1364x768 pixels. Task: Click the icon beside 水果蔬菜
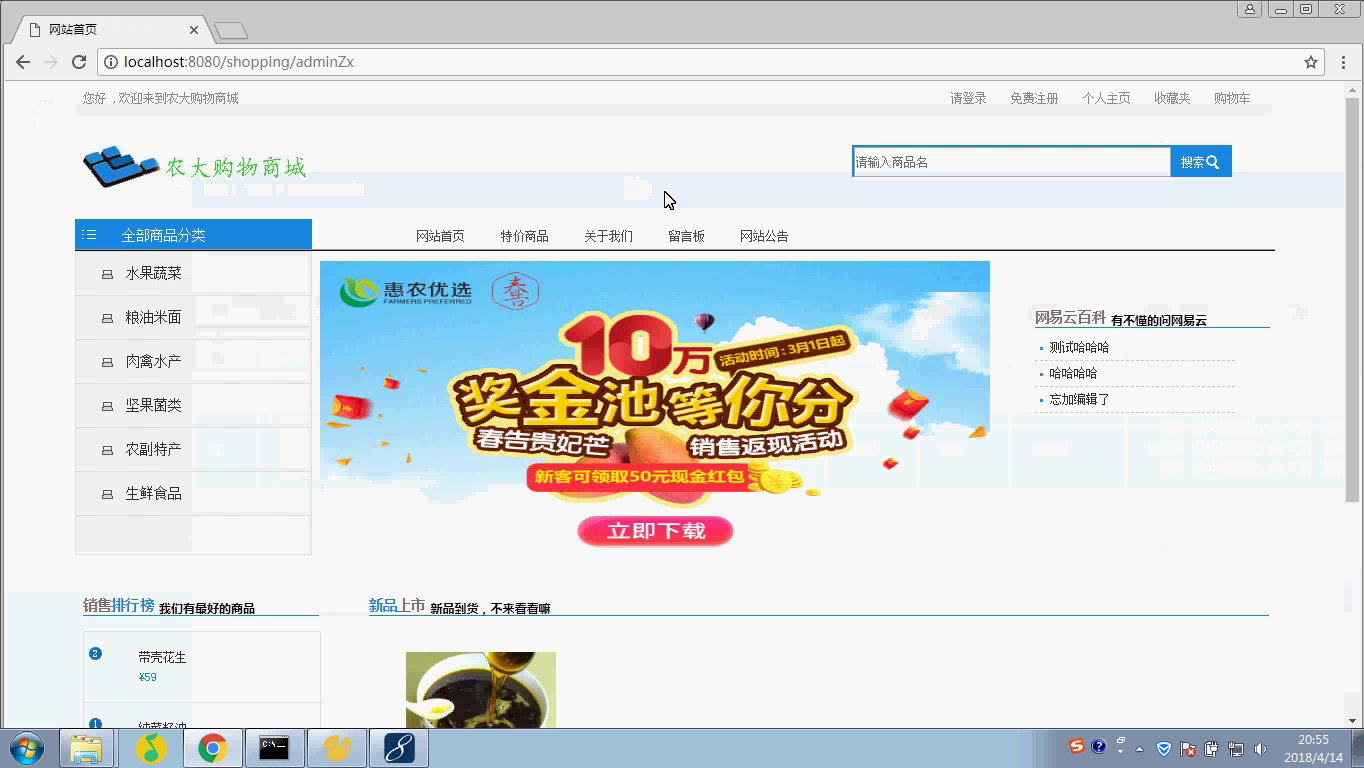(107, 274)
